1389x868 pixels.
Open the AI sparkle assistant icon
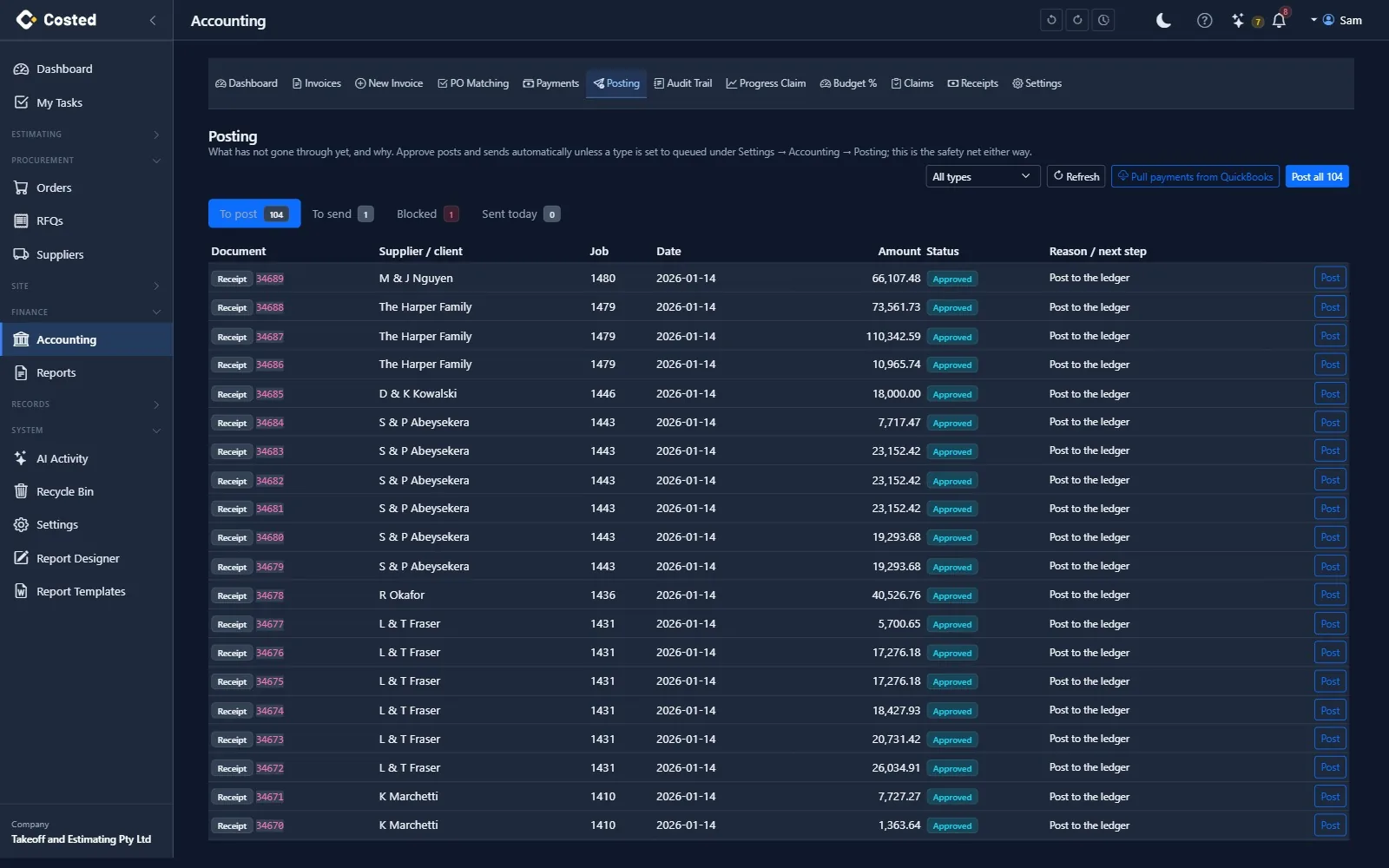point(1238,20)
